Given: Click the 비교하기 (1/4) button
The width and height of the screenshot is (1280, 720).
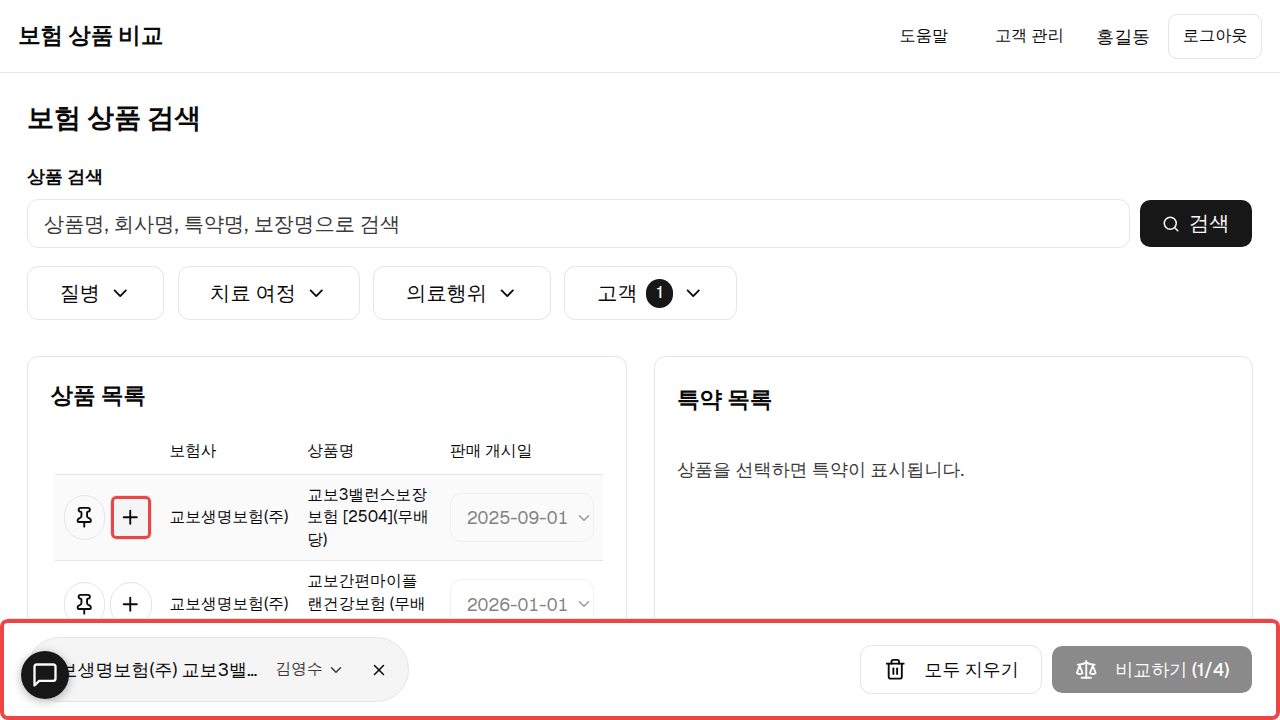Looking at the screenshot, I should point(1152,670).
